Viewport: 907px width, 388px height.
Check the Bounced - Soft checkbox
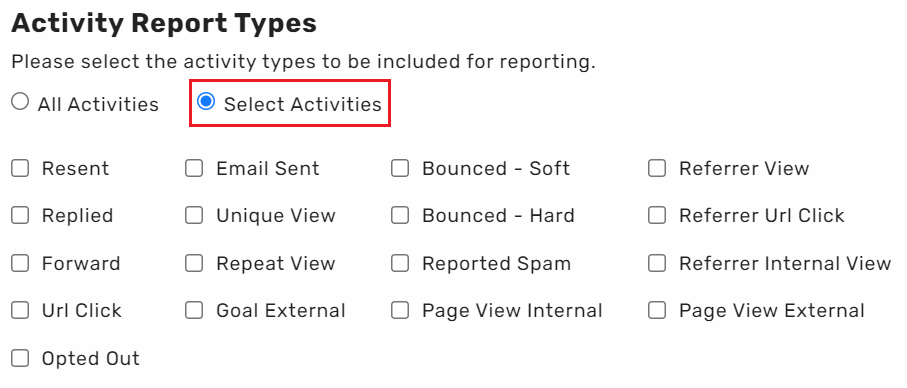[400, 168]
